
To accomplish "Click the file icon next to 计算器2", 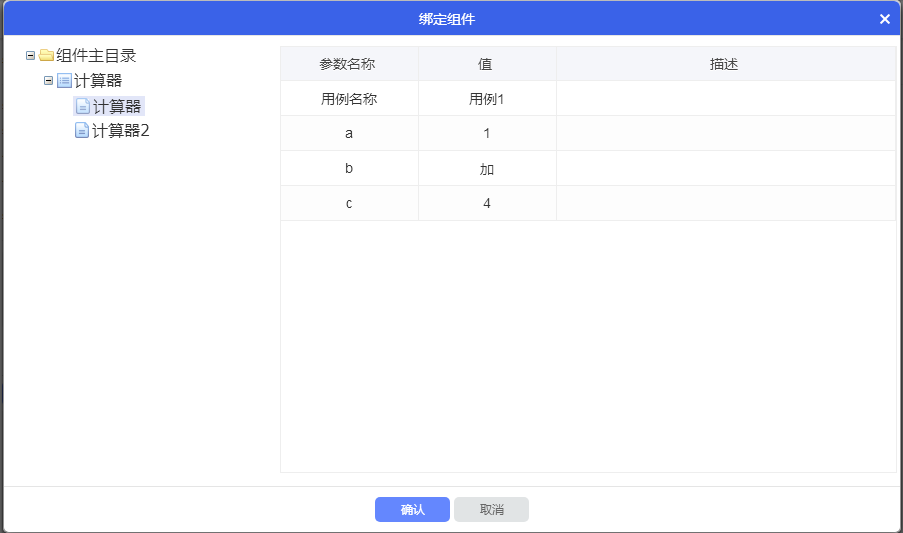I will pyautogui.click(x=82, y=131).
